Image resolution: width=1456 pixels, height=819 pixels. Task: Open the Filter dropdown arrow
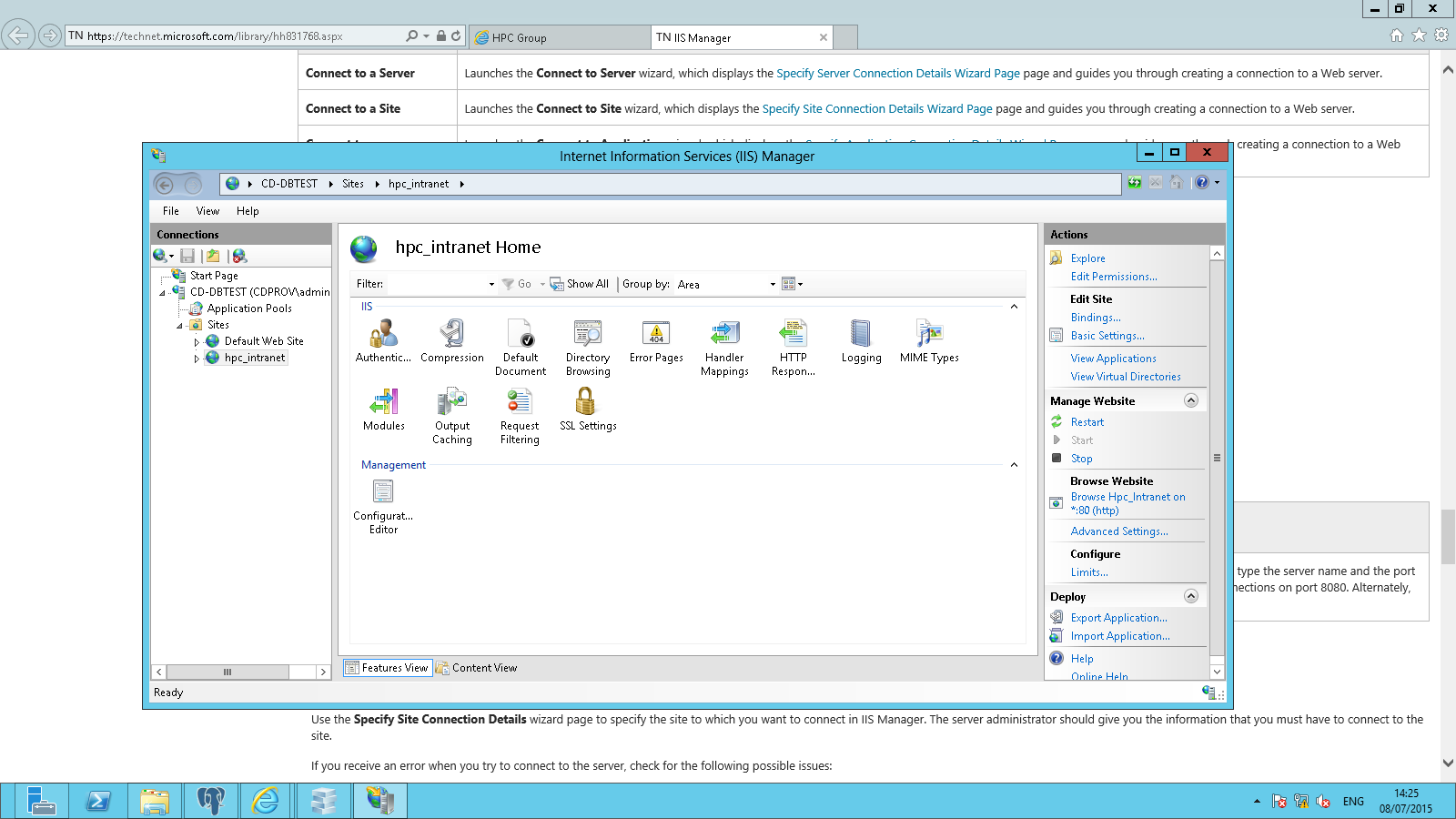point(491,284)
